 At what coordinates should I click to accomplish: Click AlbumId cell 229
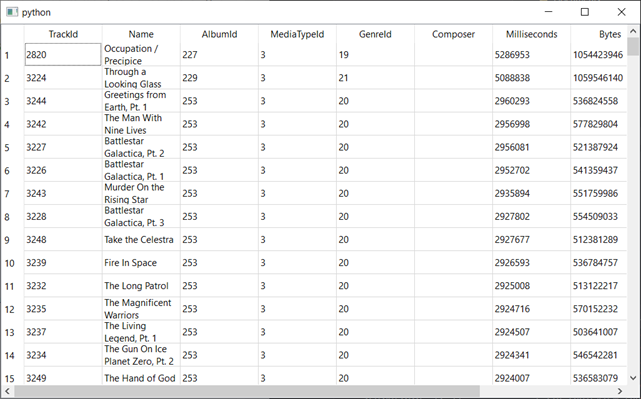(220, 78)
